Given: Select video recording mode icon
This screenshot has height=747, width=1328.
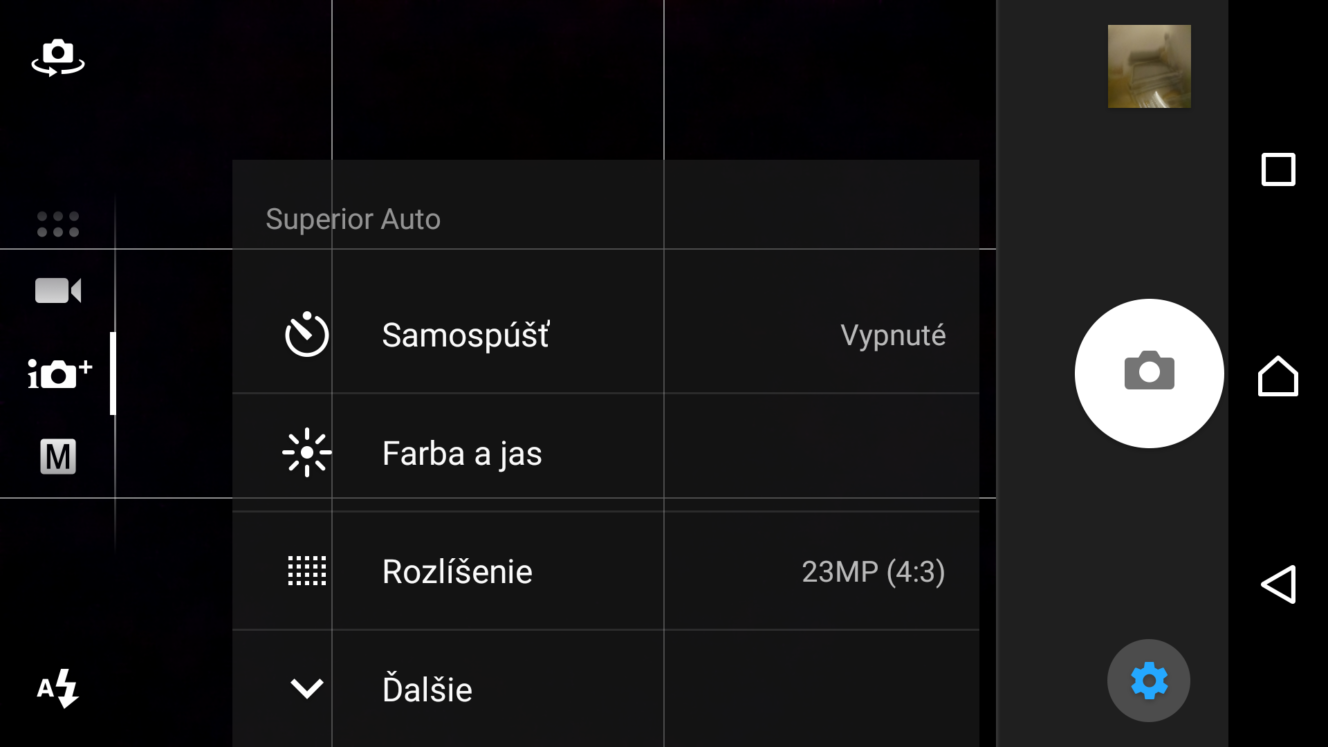Looking at the screenshot, I should click(x=58, y=290).
